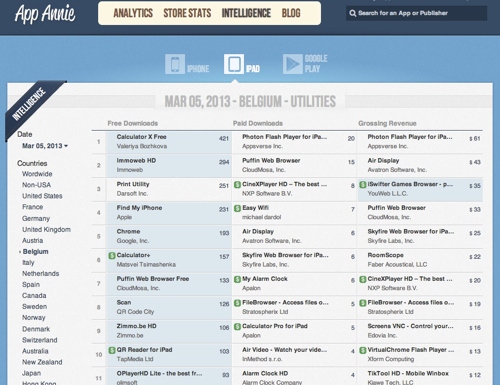Select the iPad platform icon

(x=234, y=64)
